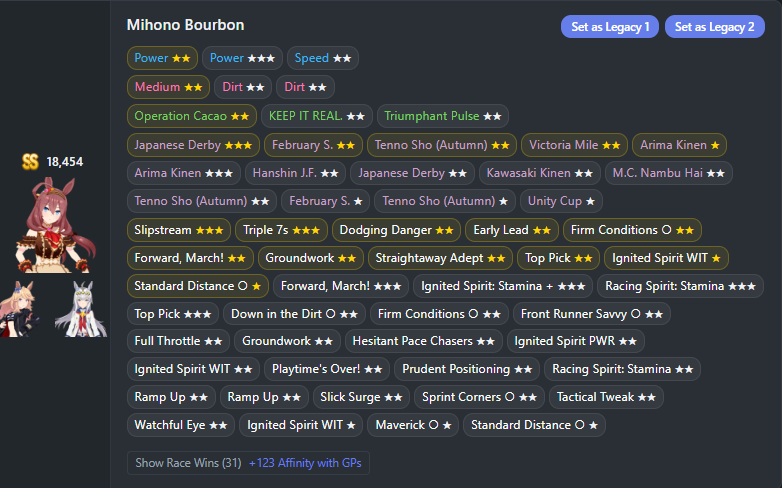Select blonde parent character thumbnail
Viewport: 782px width, 488px height.
click(19, 309)
